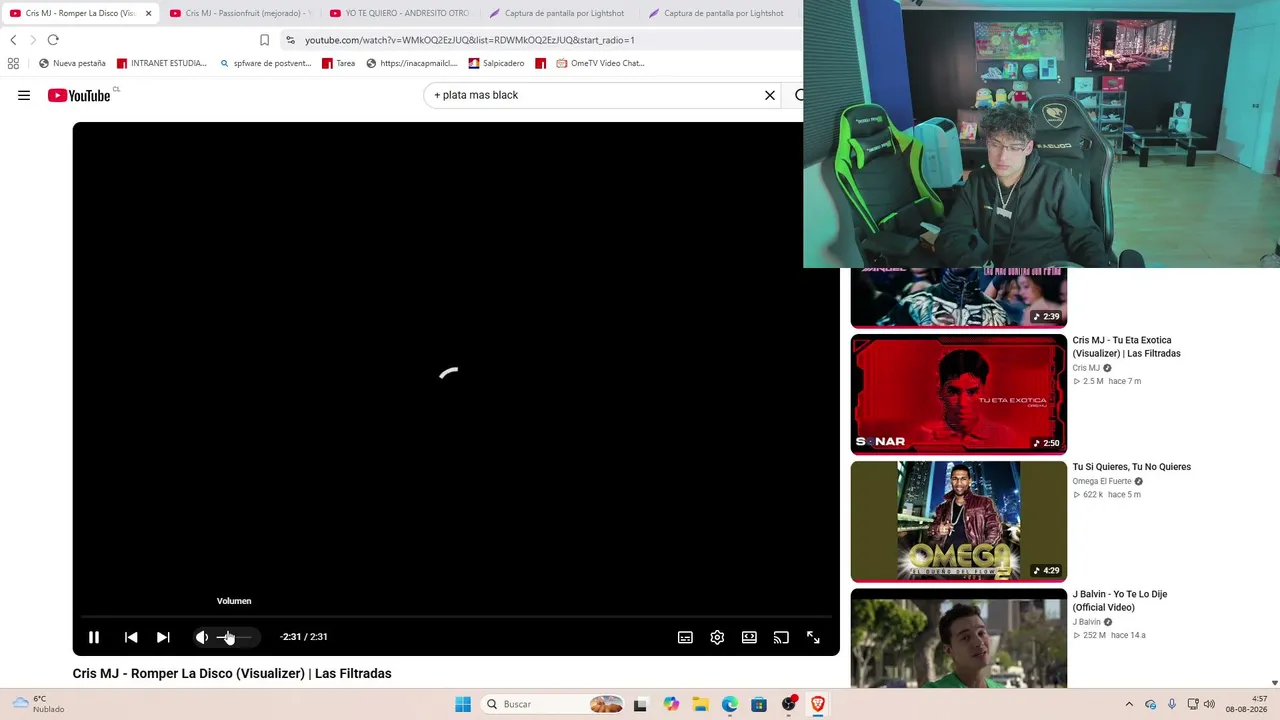Open the microphone tray icon
The width and height of the screenshot is (1280, 720).
tap(1171, 704)
